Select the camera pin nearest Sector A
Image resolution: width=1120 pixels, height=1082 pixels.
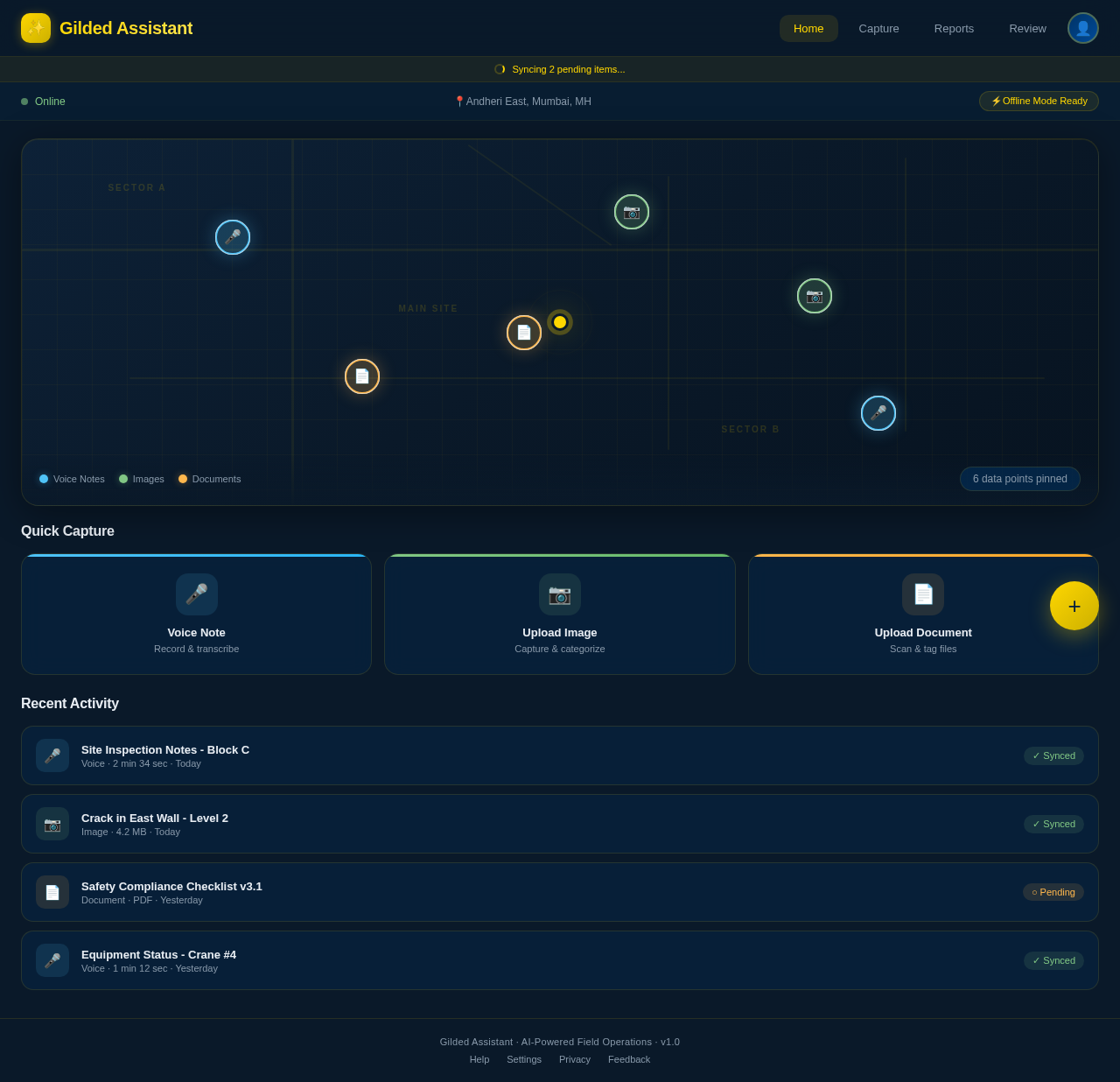pos(632,212)
